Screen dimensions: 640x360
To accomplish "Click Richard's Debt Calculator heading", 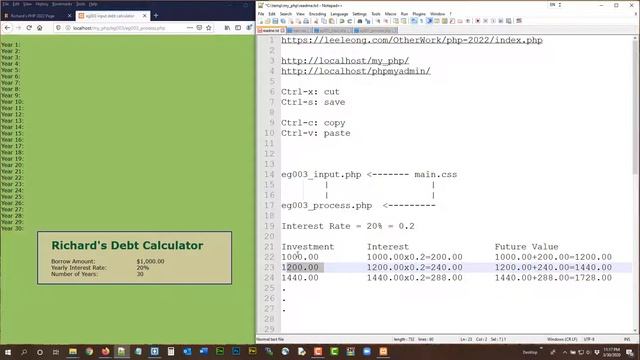I will [127, 245].
